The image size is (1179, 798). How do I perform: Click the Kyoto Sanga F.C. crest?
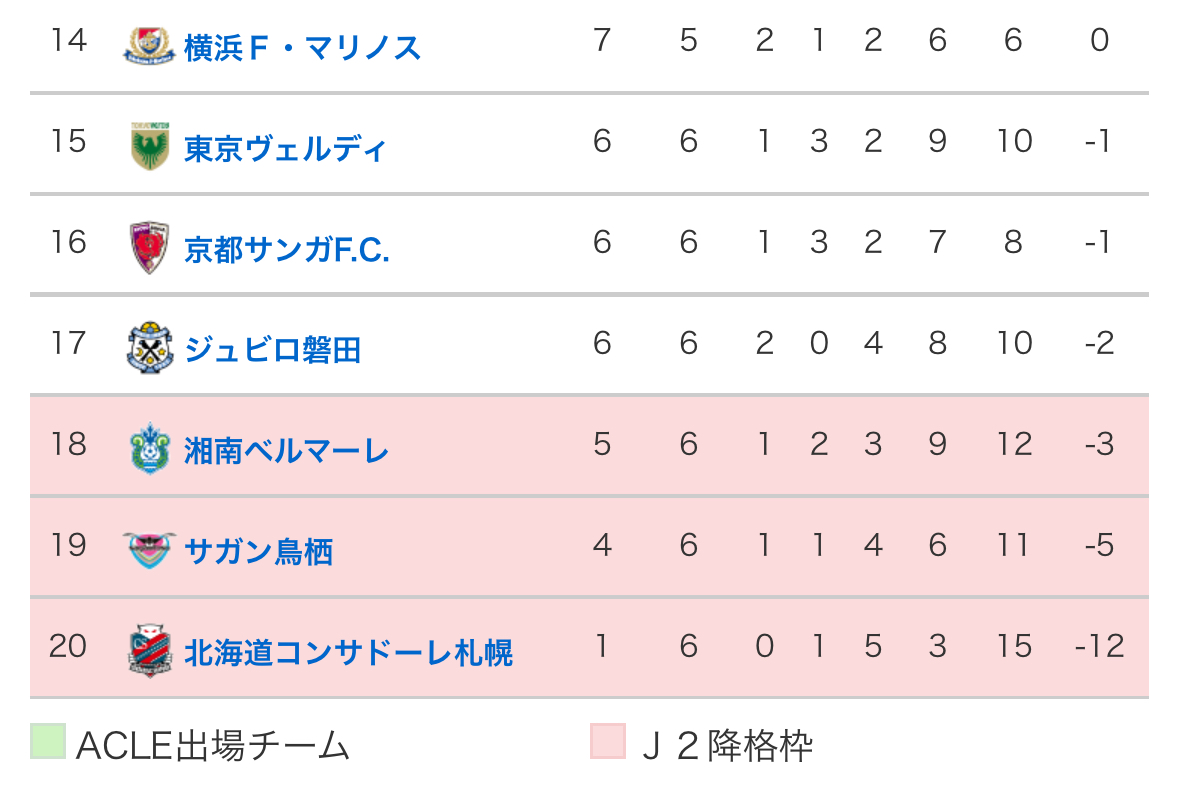149,247
